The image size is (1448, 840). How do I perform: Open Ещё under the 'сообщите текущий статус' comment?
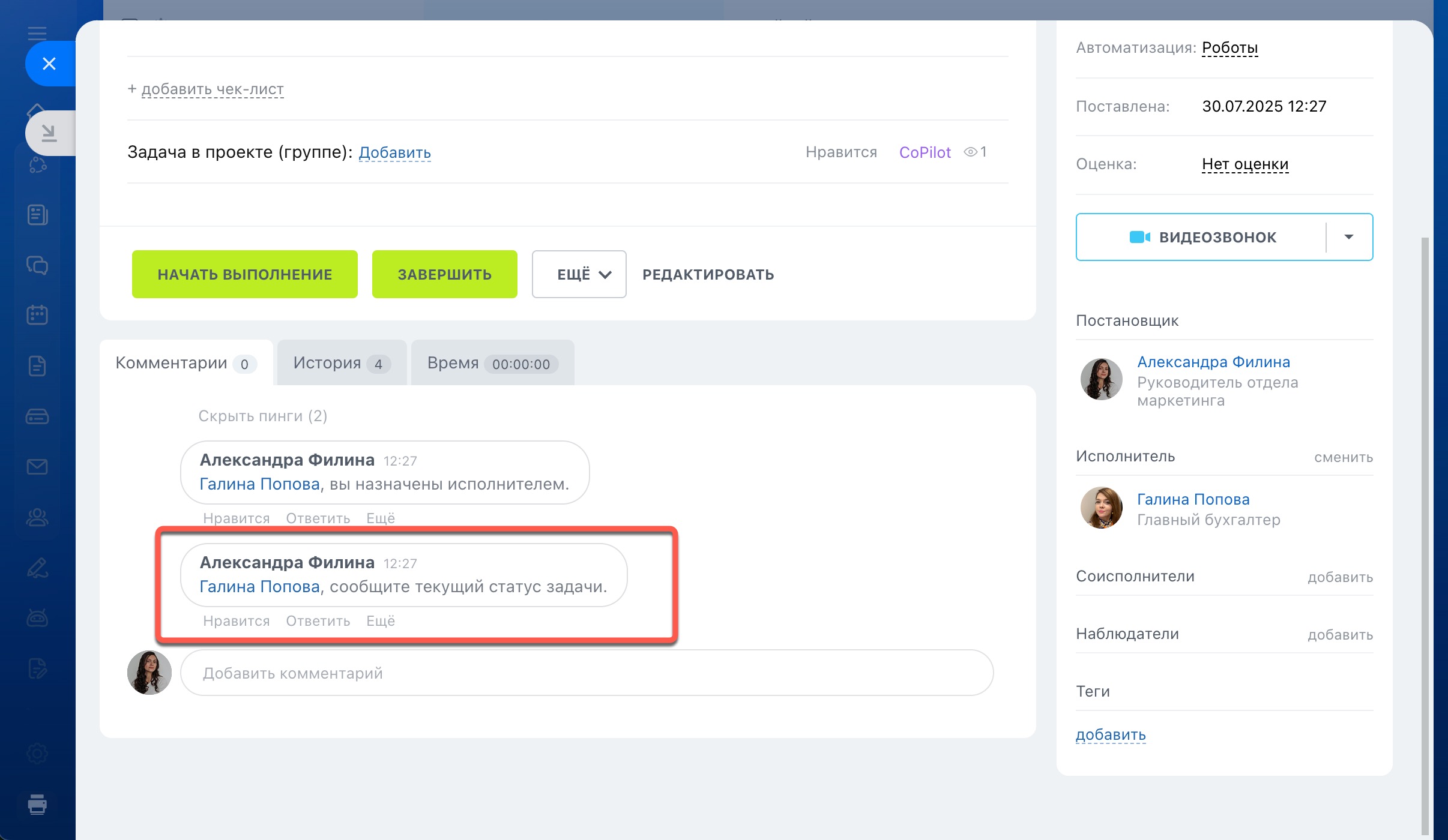click(381, 621)
